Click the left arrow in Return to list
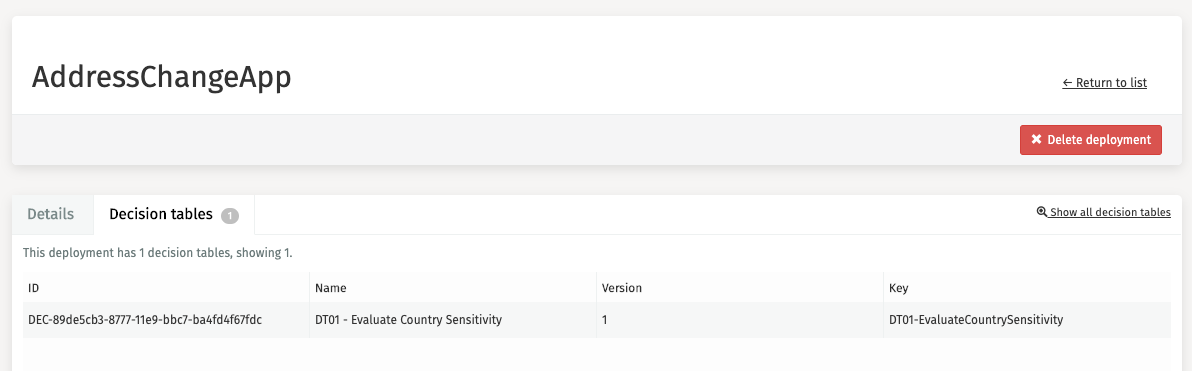This screenshot has height=371, width=1192. pos(1067,83)
